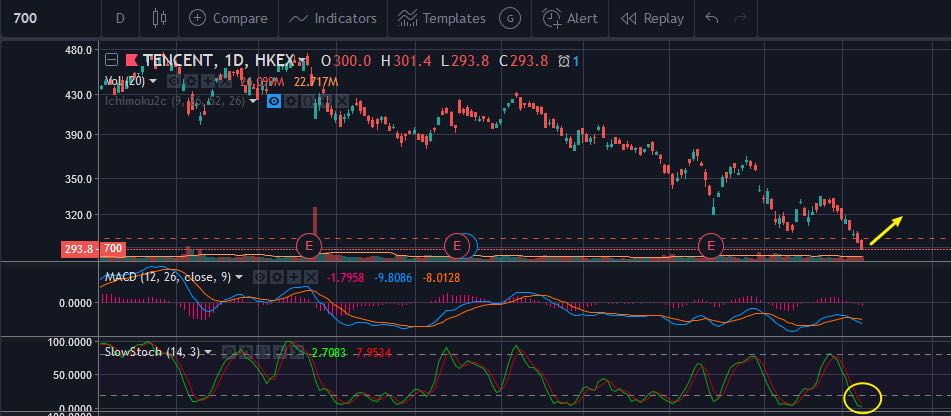Click the Compare button
The width and height of the screenshot is (951, 416).
tap(228, 18)
